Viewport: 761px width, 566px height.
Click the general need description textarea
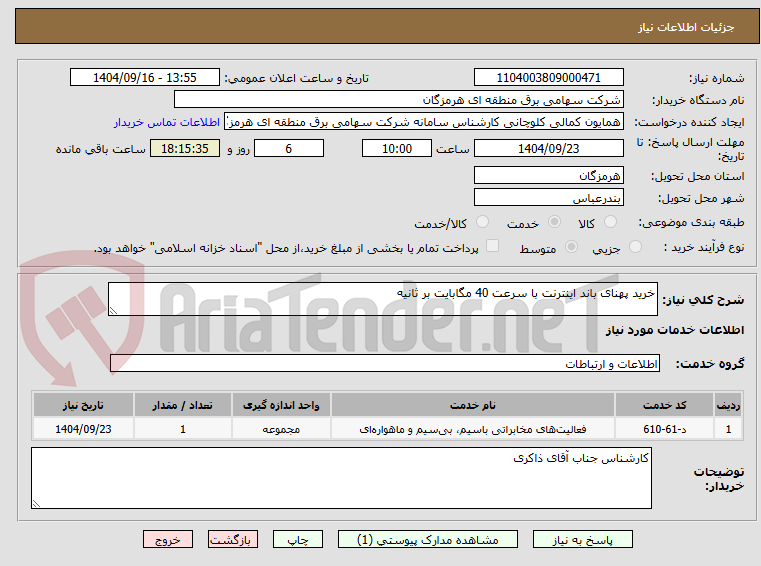382,299
